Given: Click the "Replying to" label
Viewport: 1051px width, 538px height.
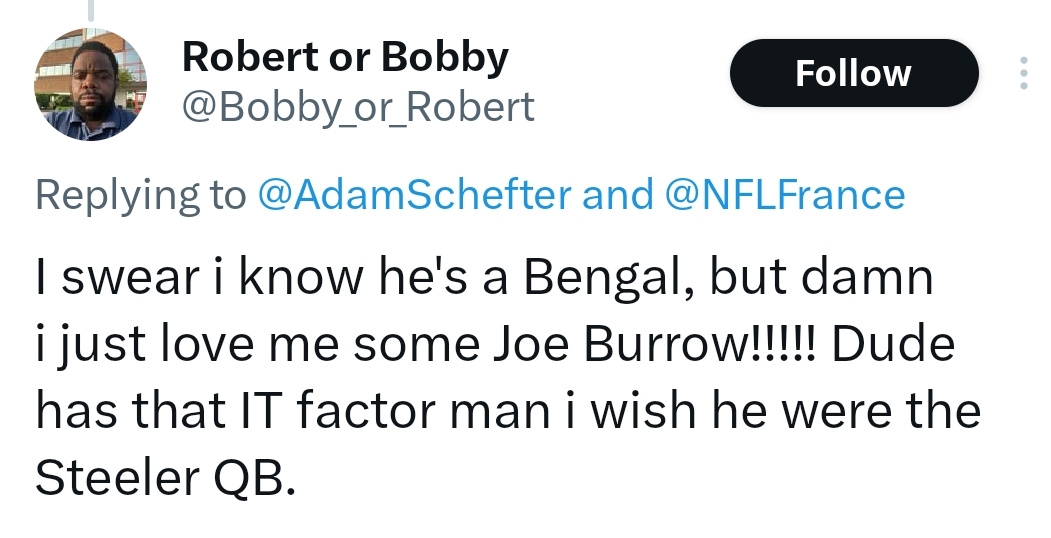Looking at the screenshot, I should tap(141, 196).
